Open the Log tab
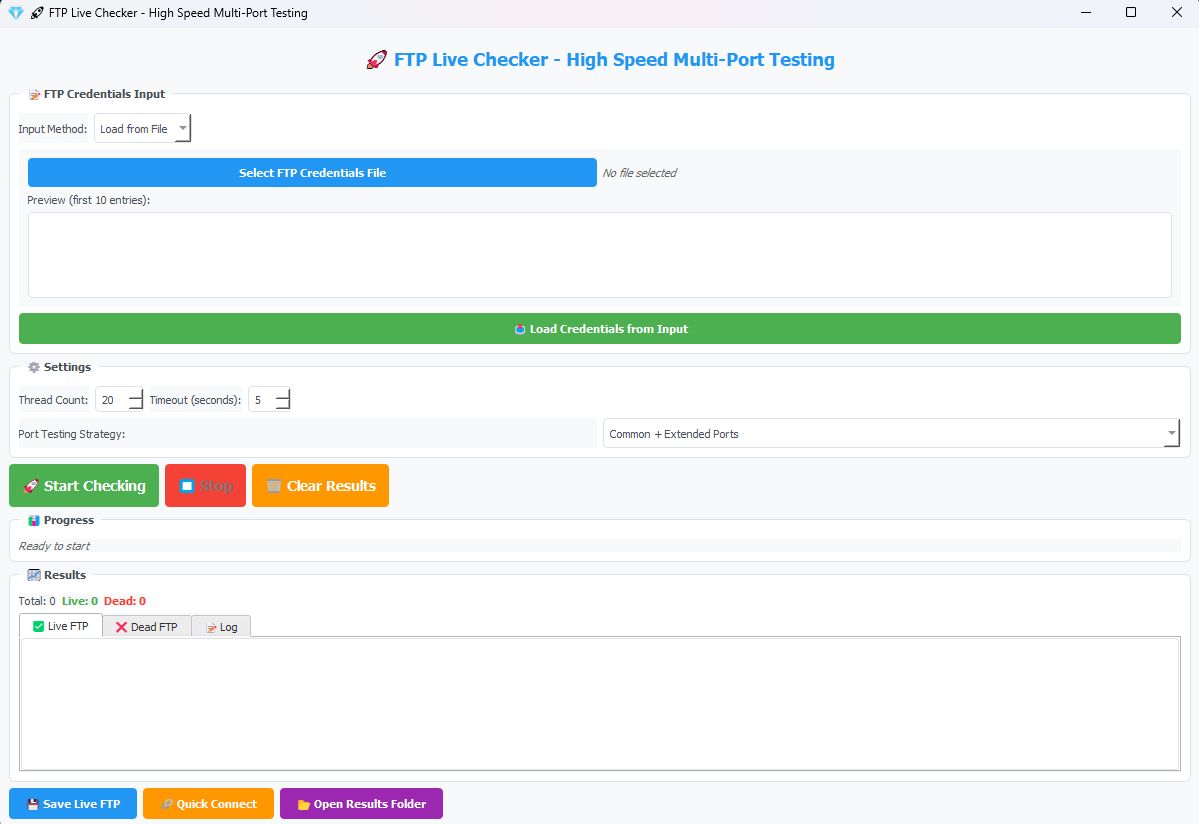Viewport: 1199px width, 824px height. pos(221,627)
